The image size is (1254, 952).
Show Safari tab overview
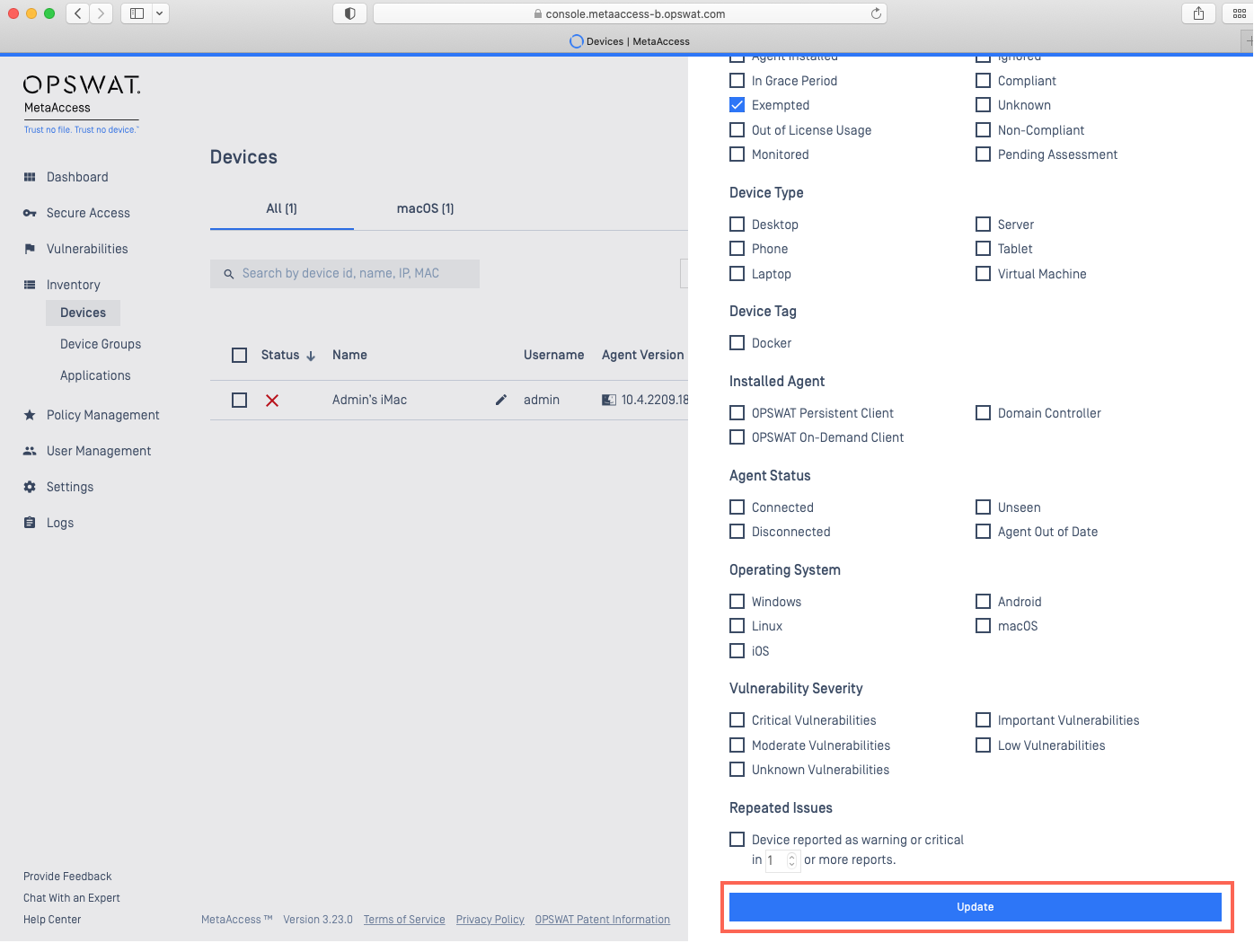[1240, 13]
